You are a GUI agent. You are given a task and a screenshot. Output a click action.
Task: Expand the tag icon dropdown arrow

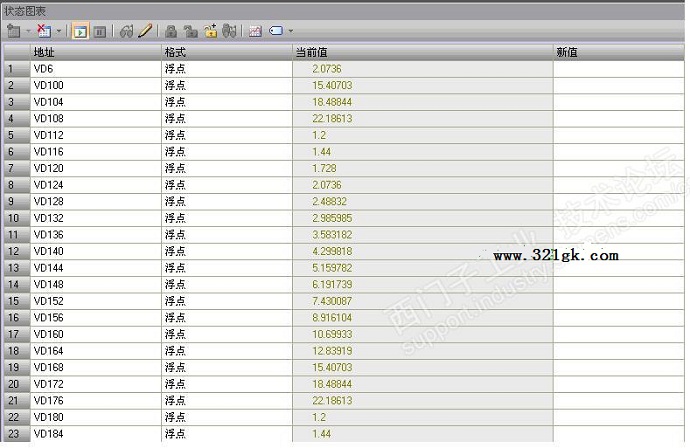click(290, 32)
